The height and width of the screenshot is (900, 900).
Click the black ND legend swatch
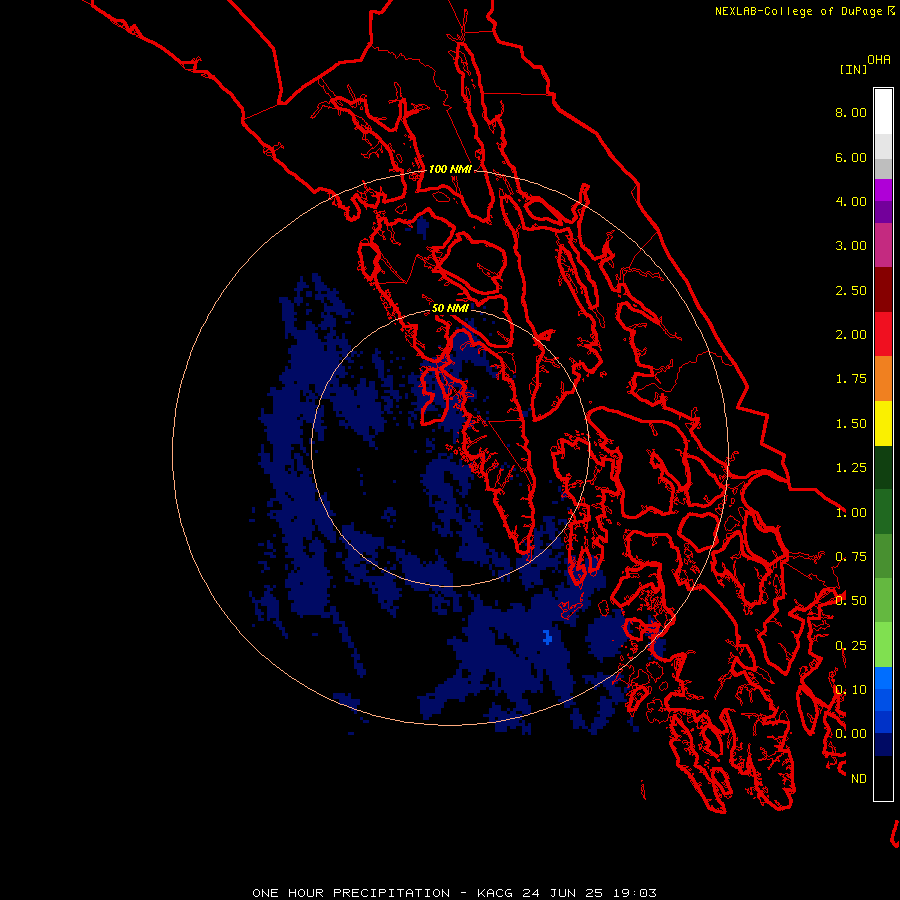883,778
